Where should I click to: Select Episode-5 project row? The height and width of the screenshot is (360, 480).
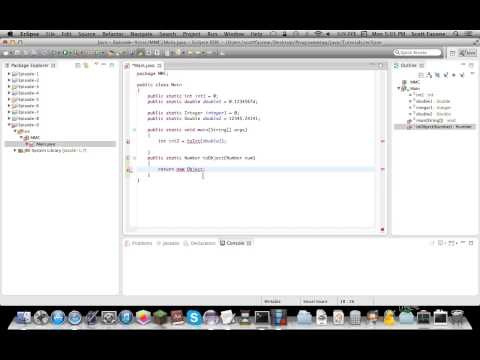coord(26,99)
